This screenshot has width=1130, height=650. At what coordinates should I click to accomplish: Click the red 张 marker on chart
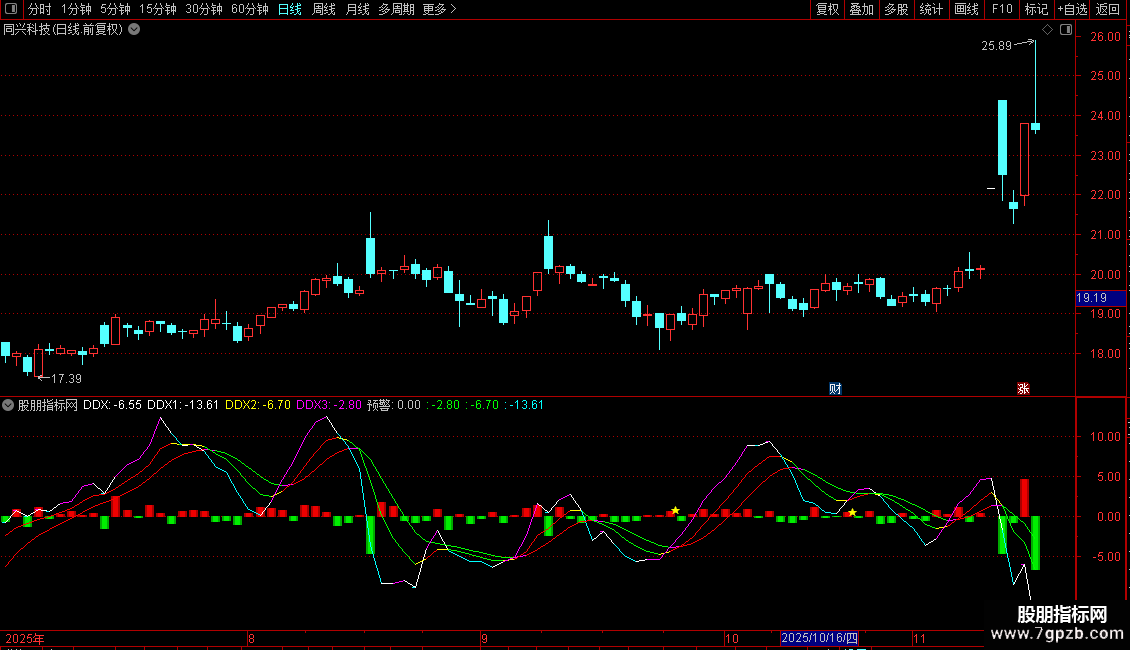click(x=1023, y=389)
